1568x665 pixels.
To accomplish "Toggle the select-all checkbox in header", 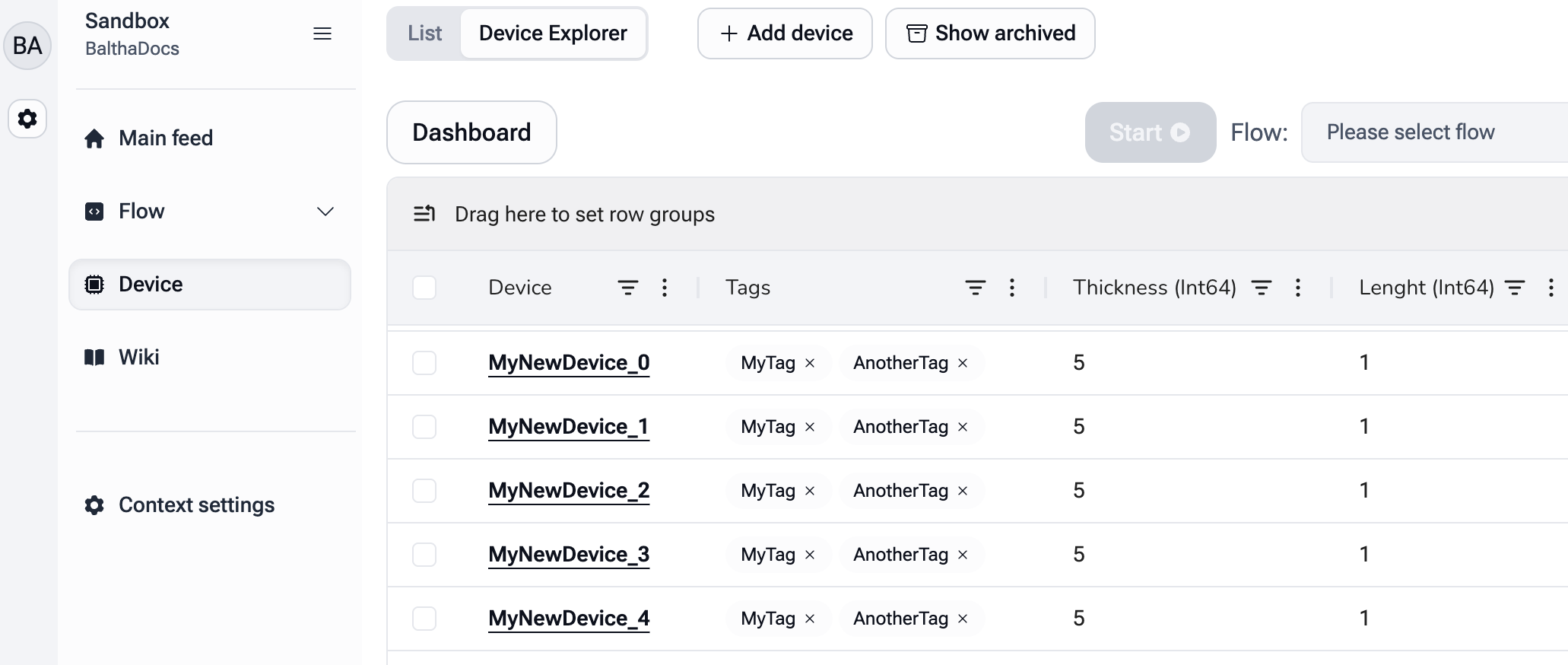I will pyautogui.click(x=424, y=288).
